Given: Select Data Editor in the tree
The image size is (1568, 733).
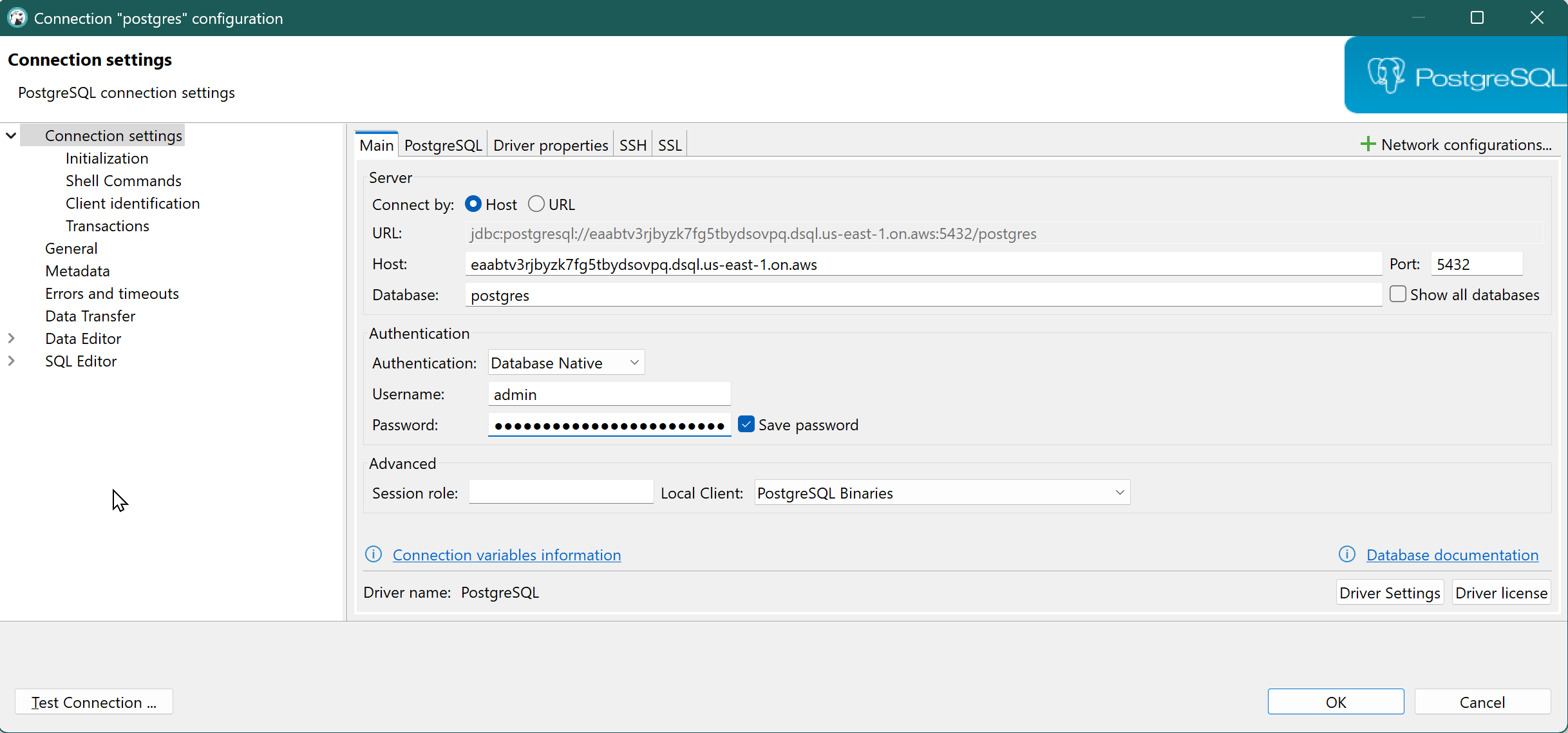Looking at the screenshot, I should click(83, 338).
